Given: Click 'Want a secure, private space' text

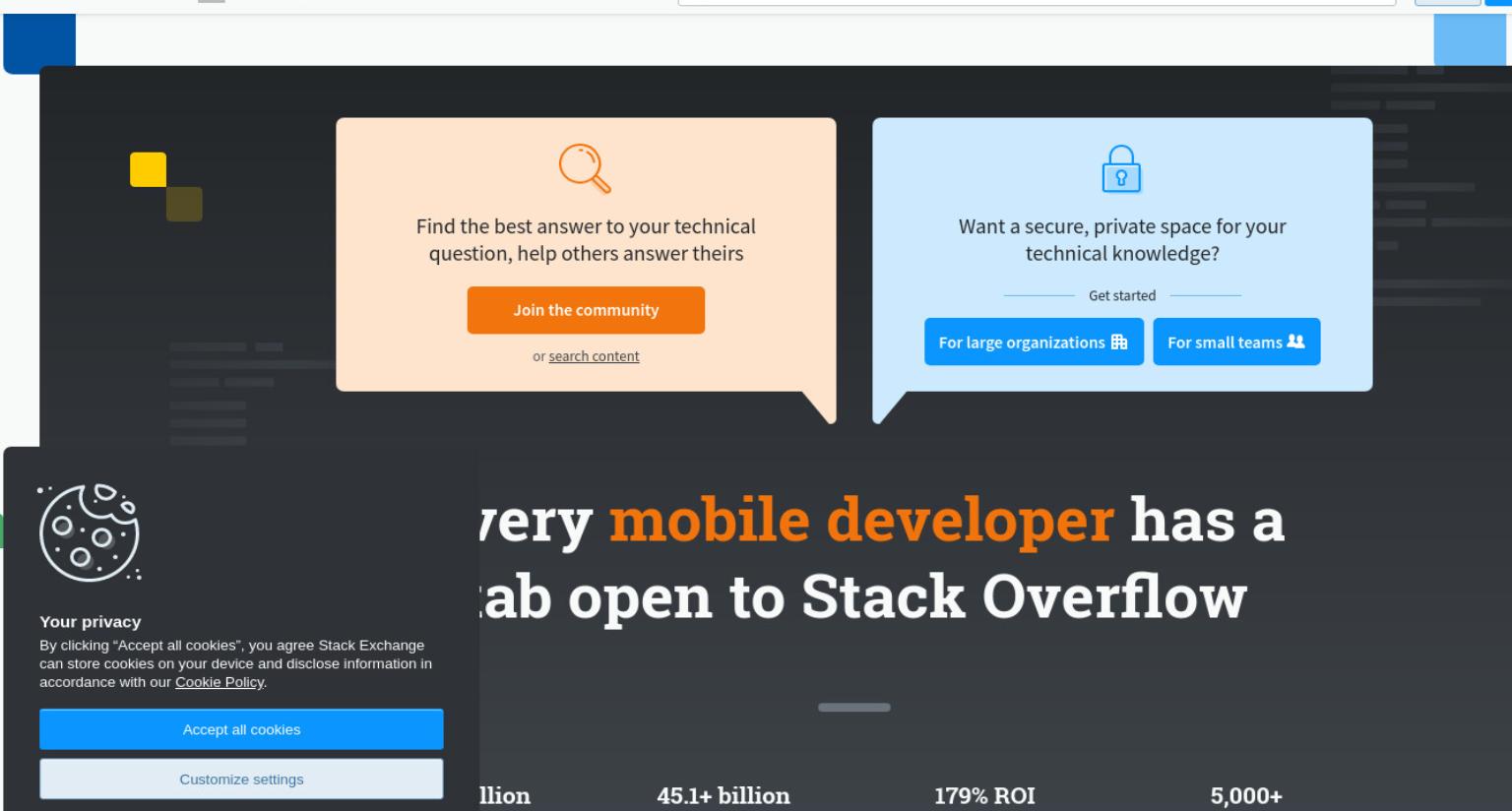Looking at the screenshot, I should [1122, 239].
